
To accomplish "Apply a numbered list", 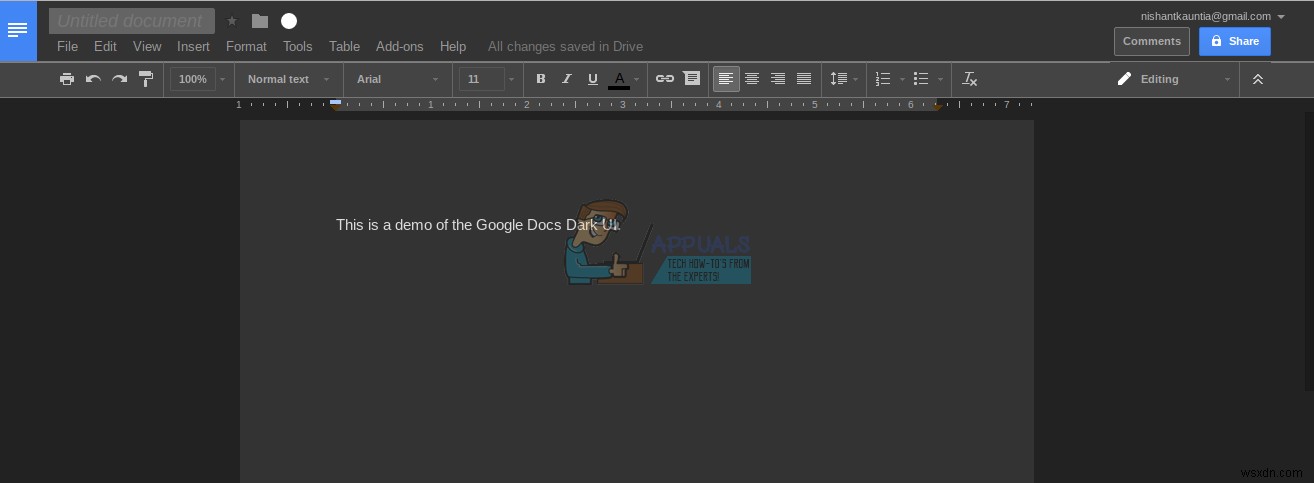I will pos(883,79).
